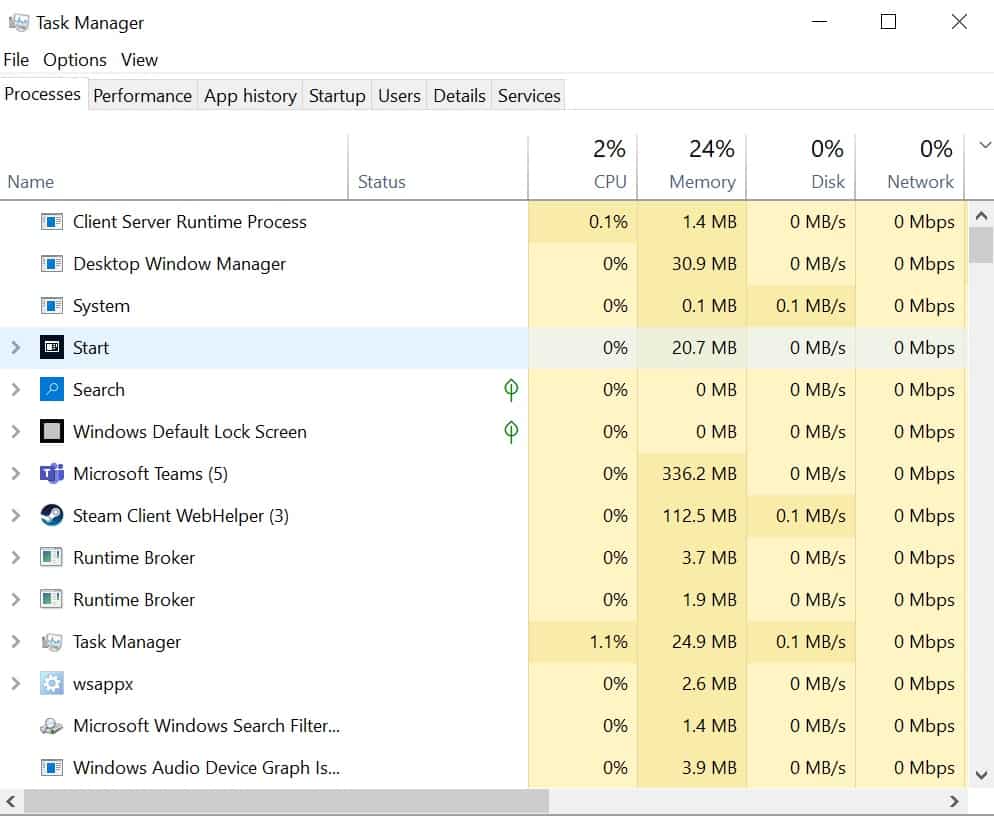The height and width of the screenshot is (816, 994).
Task: Click the Start process icon
Action: (x=51, y=347)
